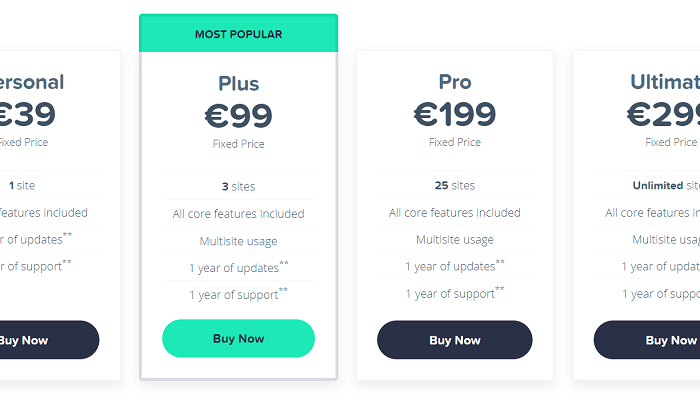This screenshot has height=418, width=700.
Task: Click 'Unlimited' sites in Ultimate plan
Action: tap(658, 185)
